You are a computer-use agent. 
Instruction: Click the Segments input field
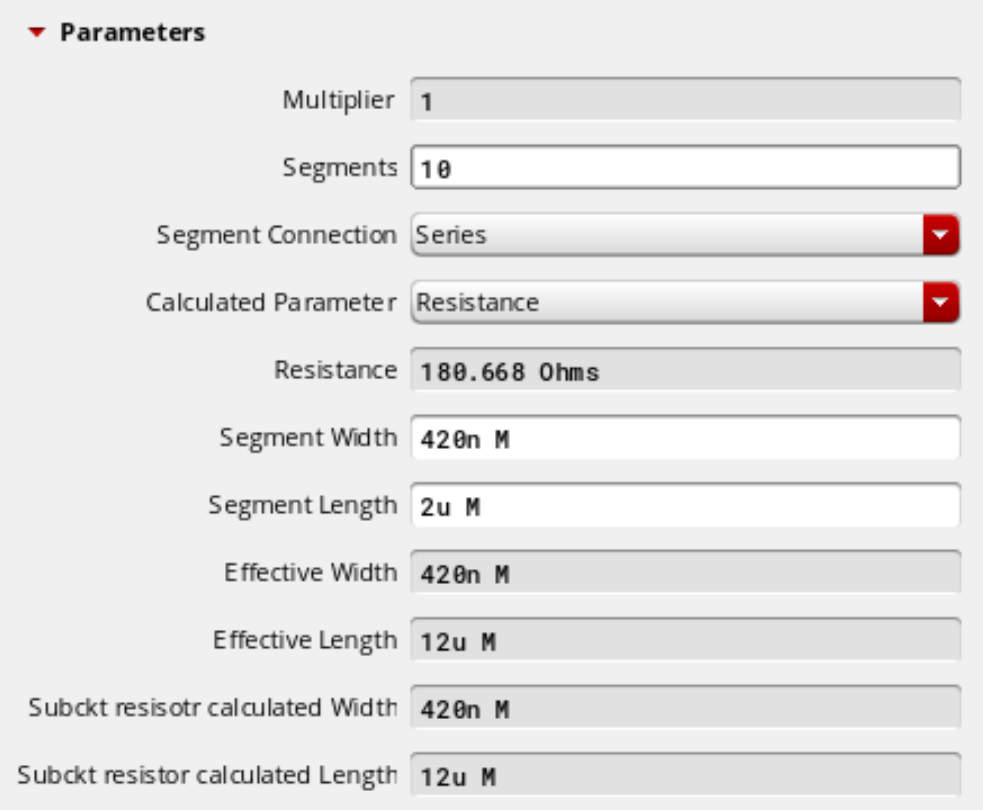coord(685,167)
